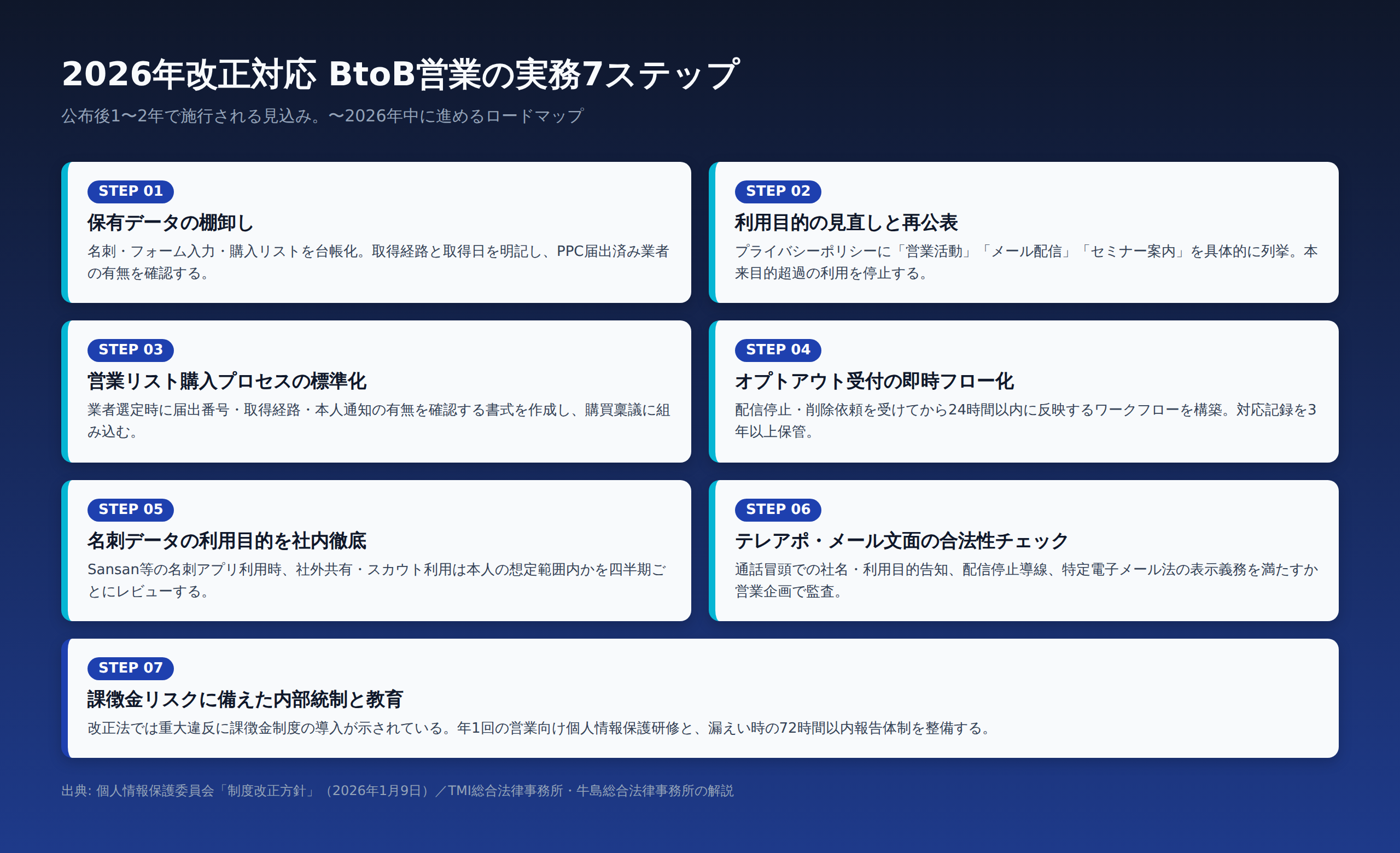This screenshot has width=1400, height=853.
Task: Click the STEP 06 badge
Action: [777, 510]
